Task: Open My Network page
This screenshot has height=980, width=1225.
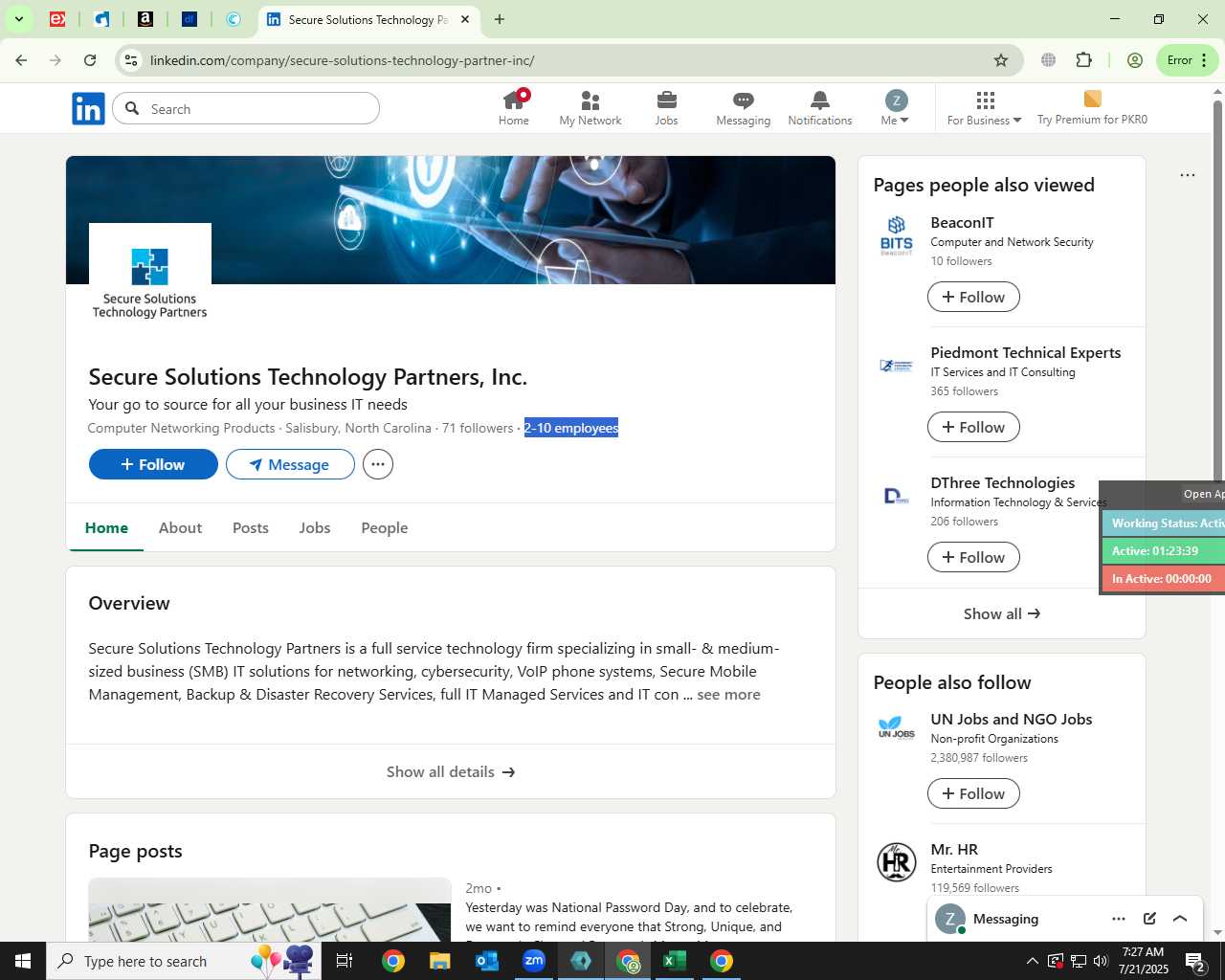Action: point(590,108)
